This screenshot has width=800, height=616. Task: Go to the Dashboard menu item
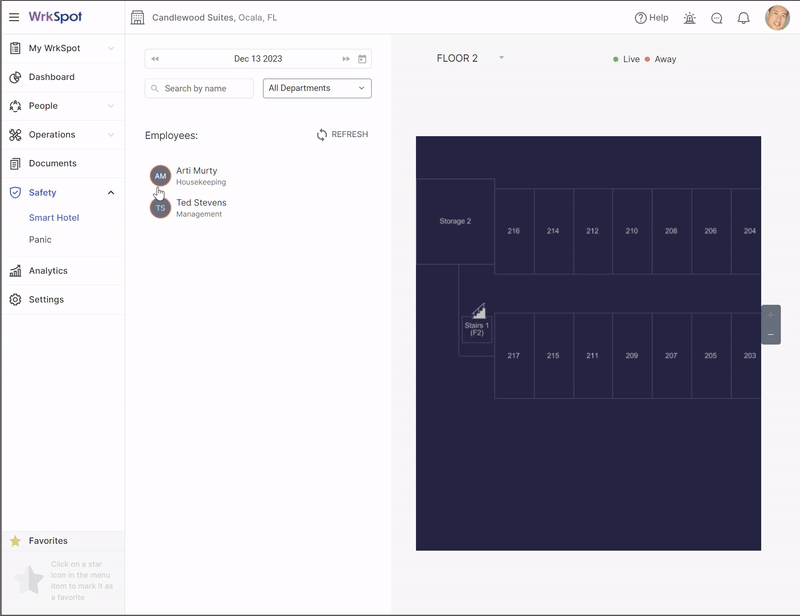point(51,77)
